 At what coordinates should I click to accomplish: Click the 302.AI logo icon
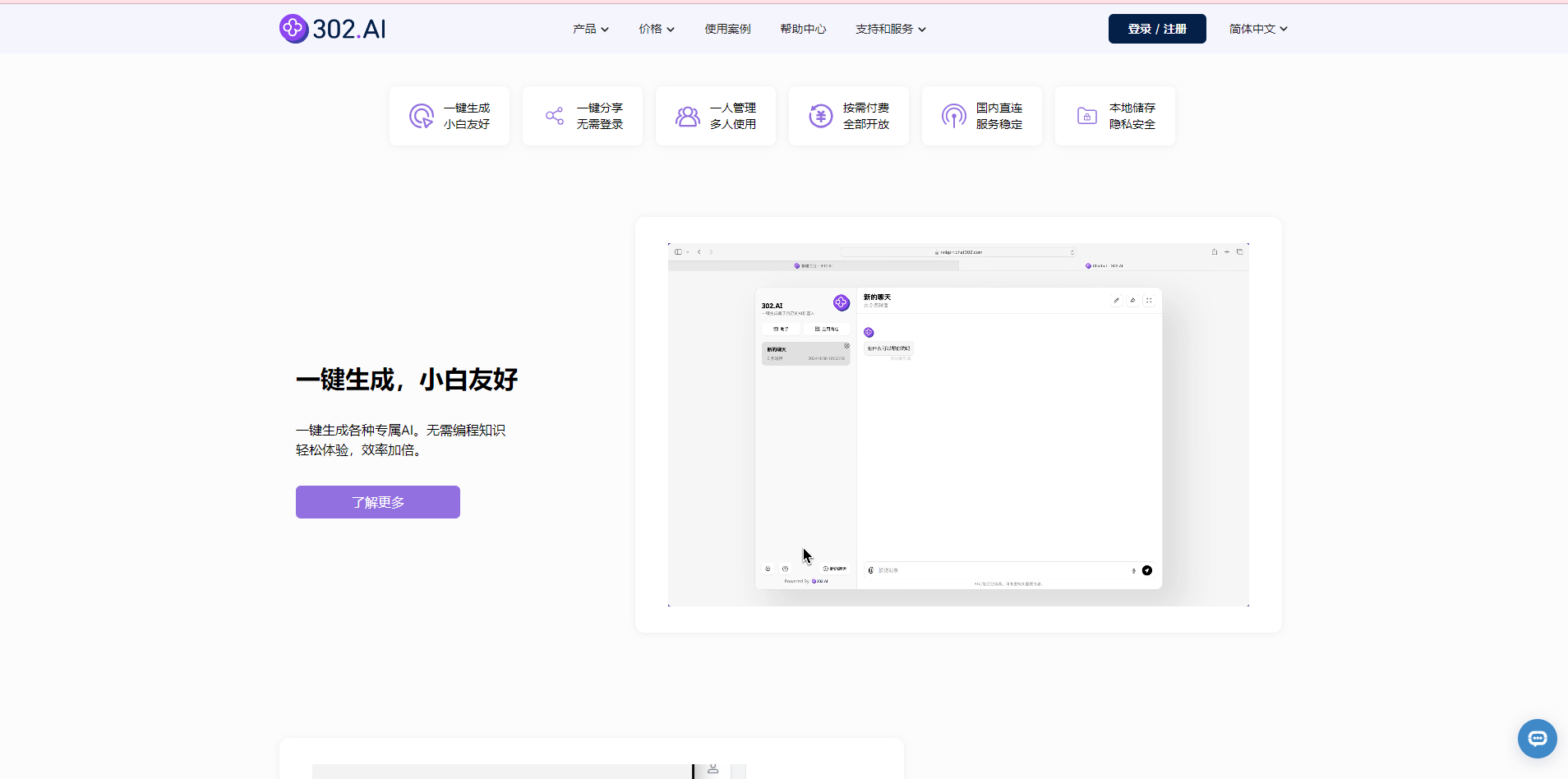293,29
